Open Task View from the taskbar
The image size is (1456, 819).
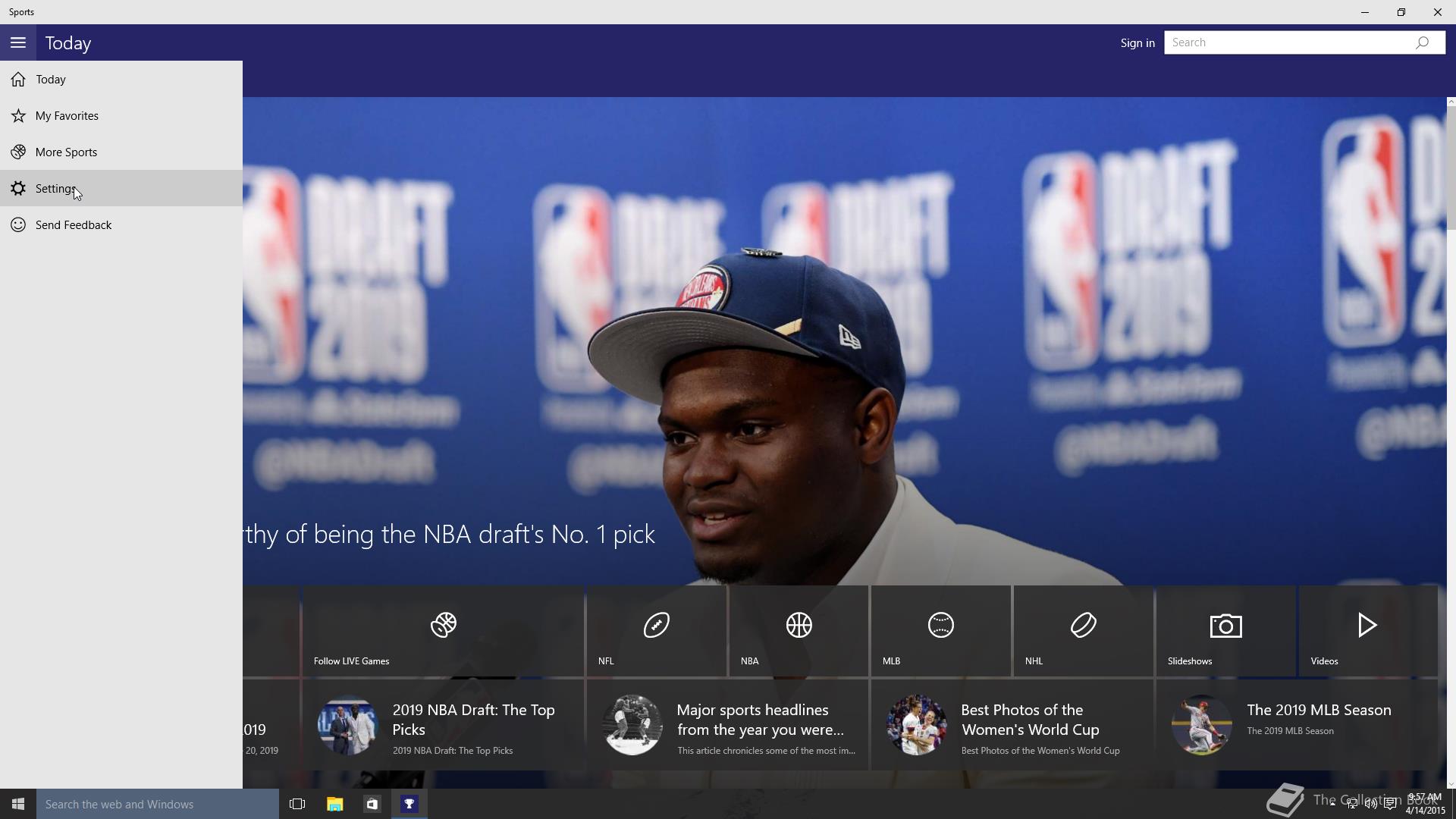tap(297, 804)
